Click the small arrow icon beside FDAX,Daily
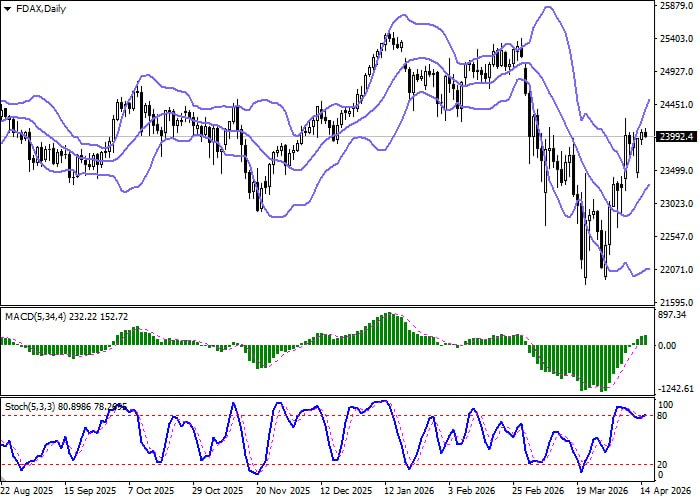 pyautogui.click(x=7, y=7)
